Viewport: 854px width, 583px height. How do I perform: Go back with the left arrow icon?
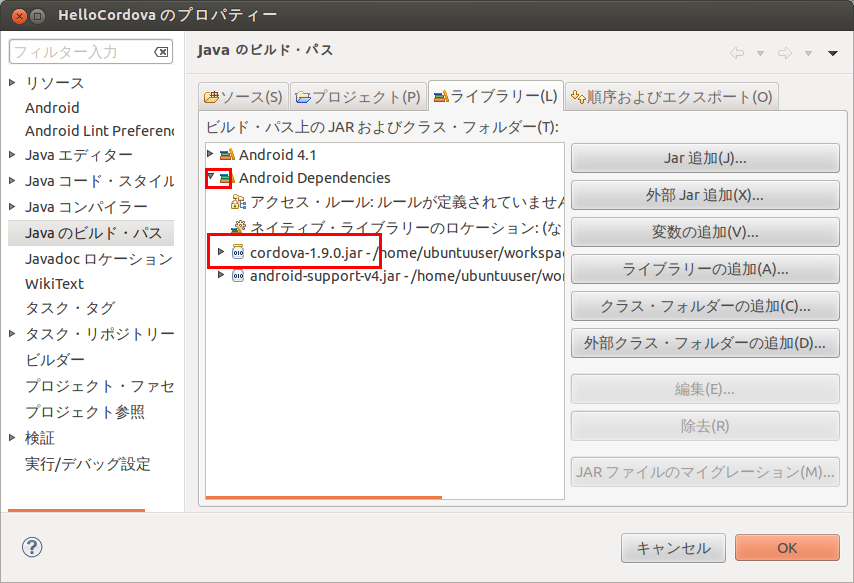click(737, 53)
